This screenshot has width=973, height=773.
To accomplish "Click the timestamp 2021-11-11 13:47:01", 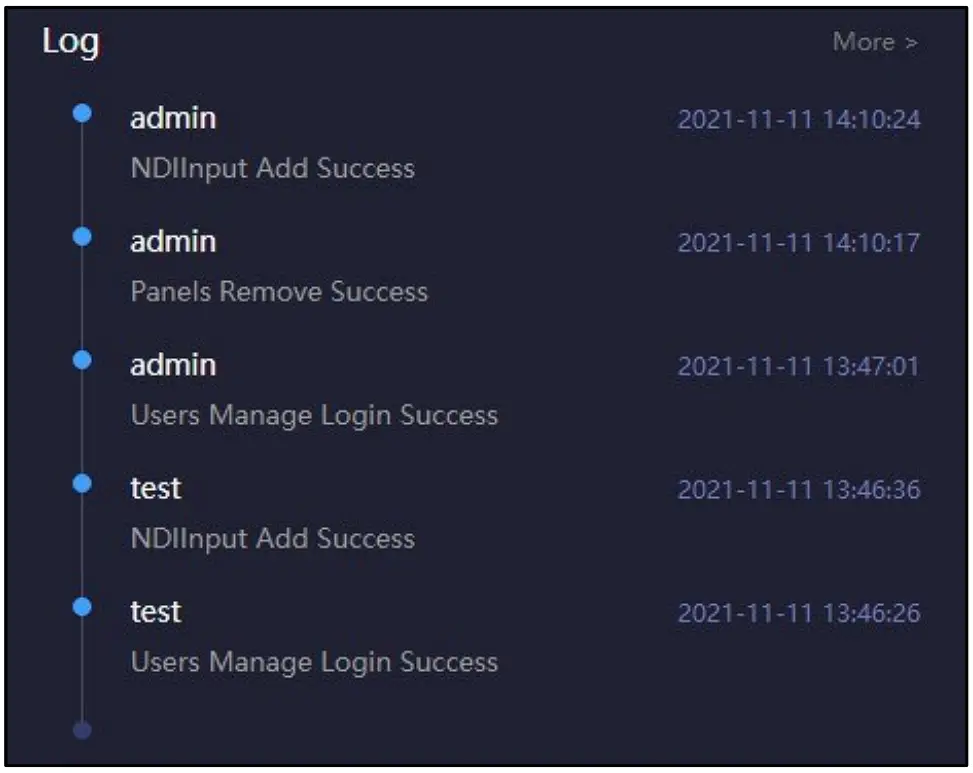I will pyautogui.click(x=798, y=367).
